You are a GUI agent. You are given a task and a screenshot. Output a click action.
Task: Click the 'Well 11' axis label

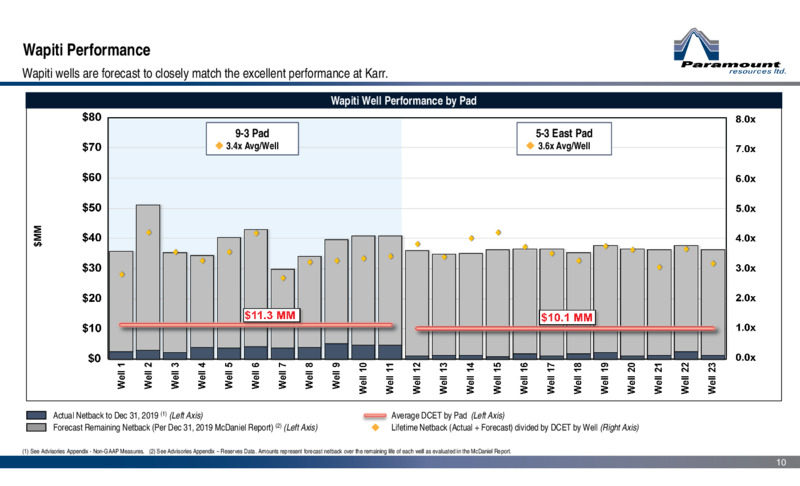(390, 378)
